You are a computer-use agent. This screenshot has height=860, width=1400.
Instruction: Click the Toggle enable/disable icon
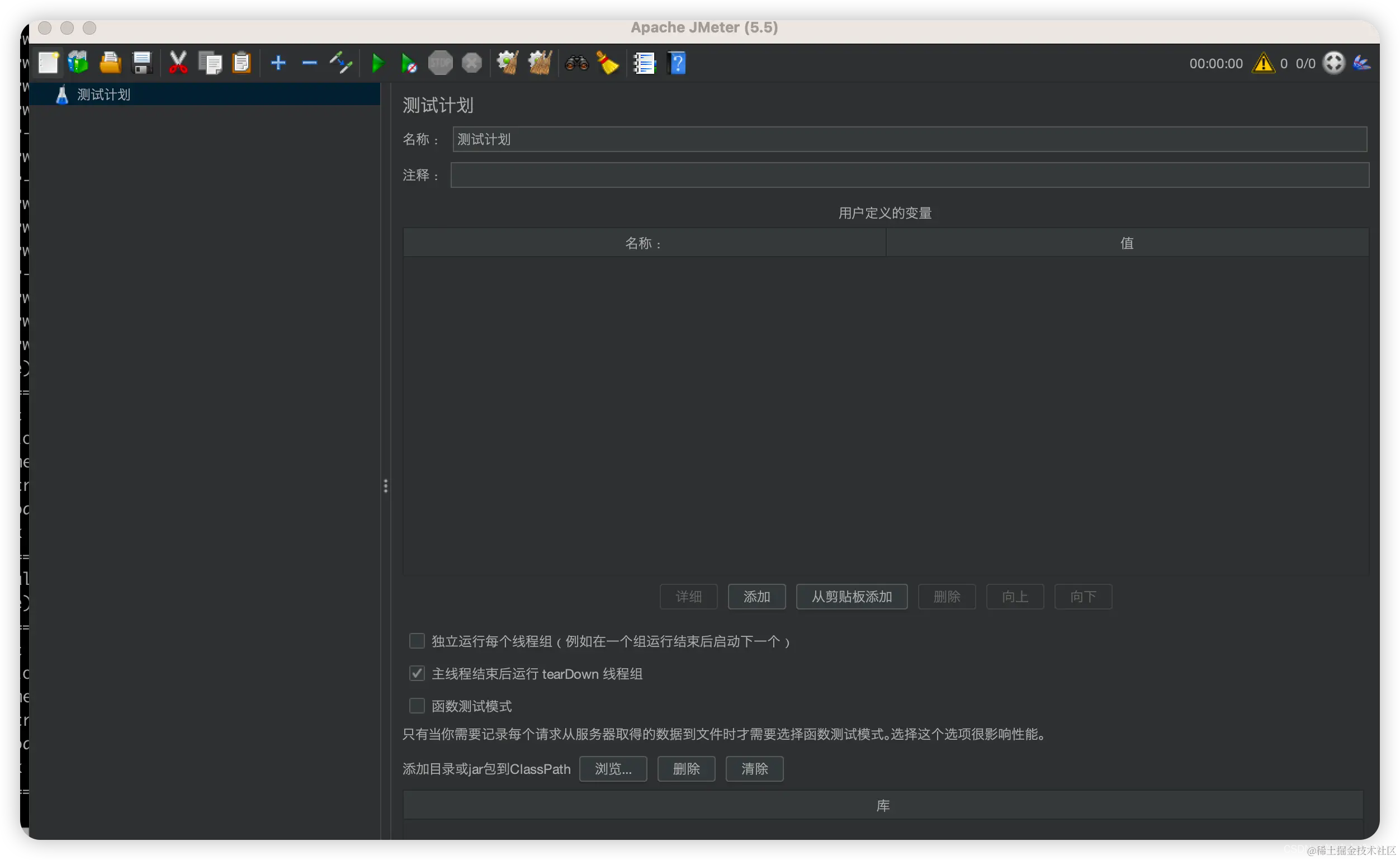(340, 63)
